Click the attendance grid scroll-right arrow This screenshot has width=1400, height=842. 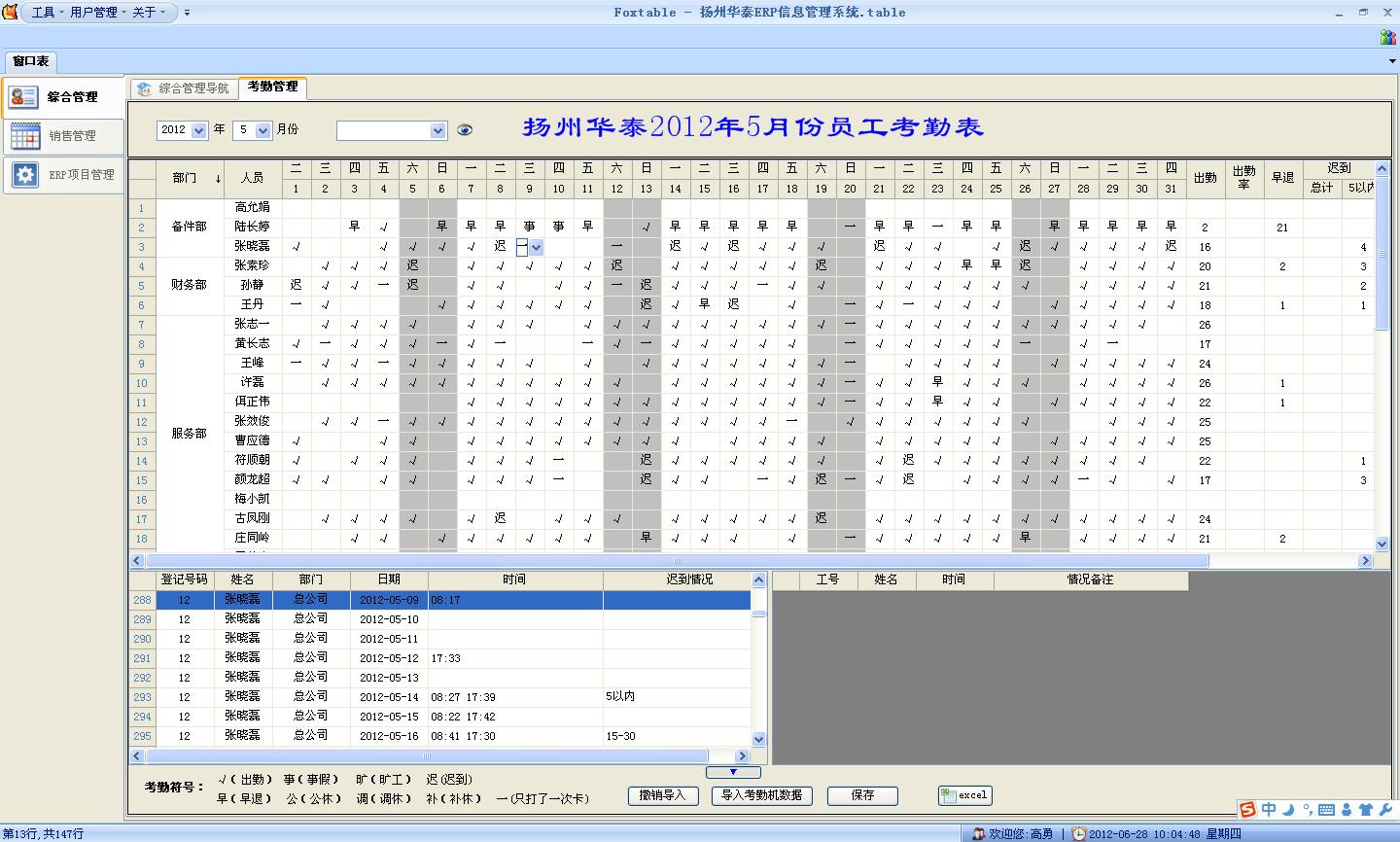coord(1365,561)
